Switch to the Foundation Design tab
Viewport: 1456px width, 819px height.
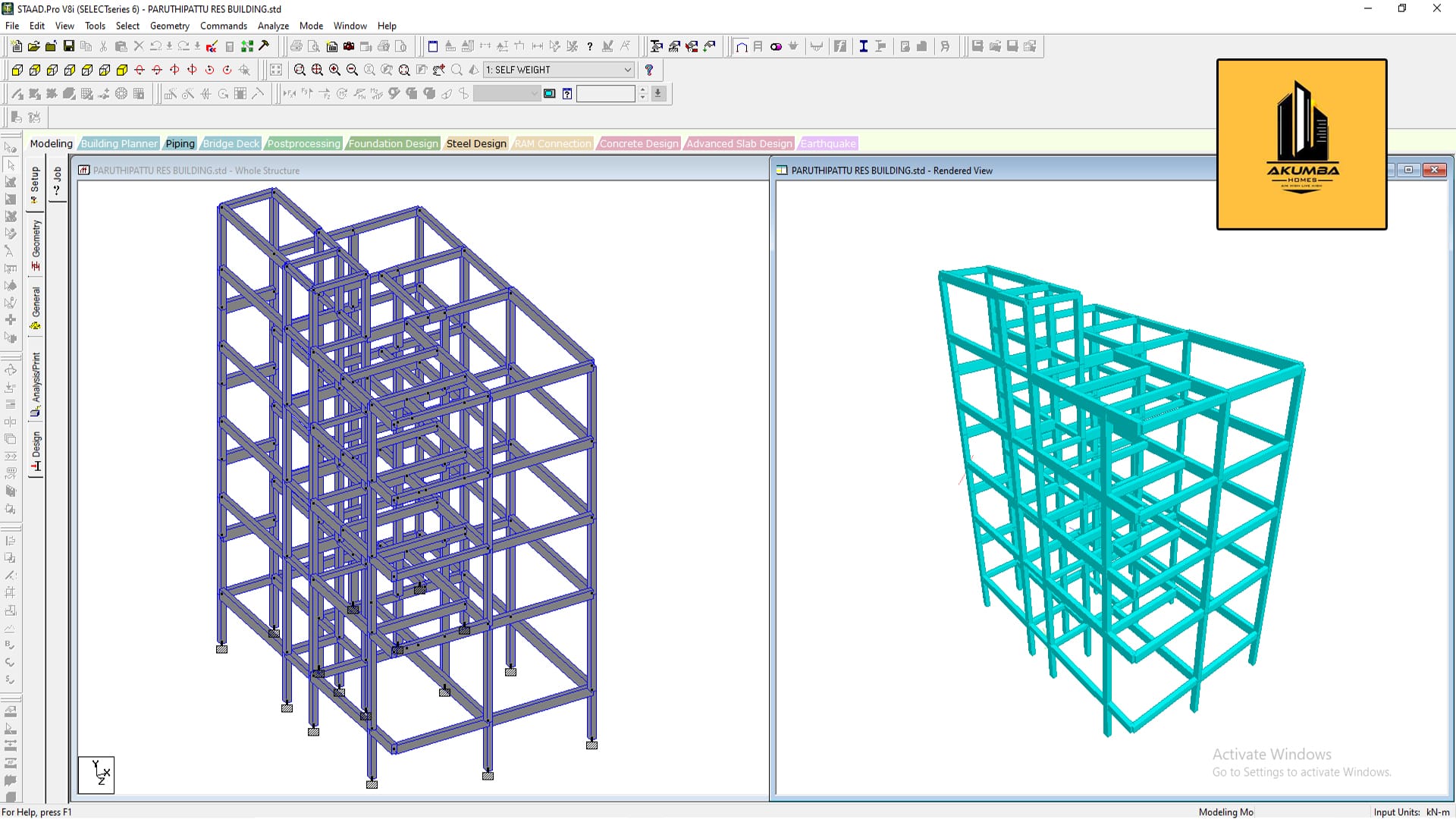(393, 143)
